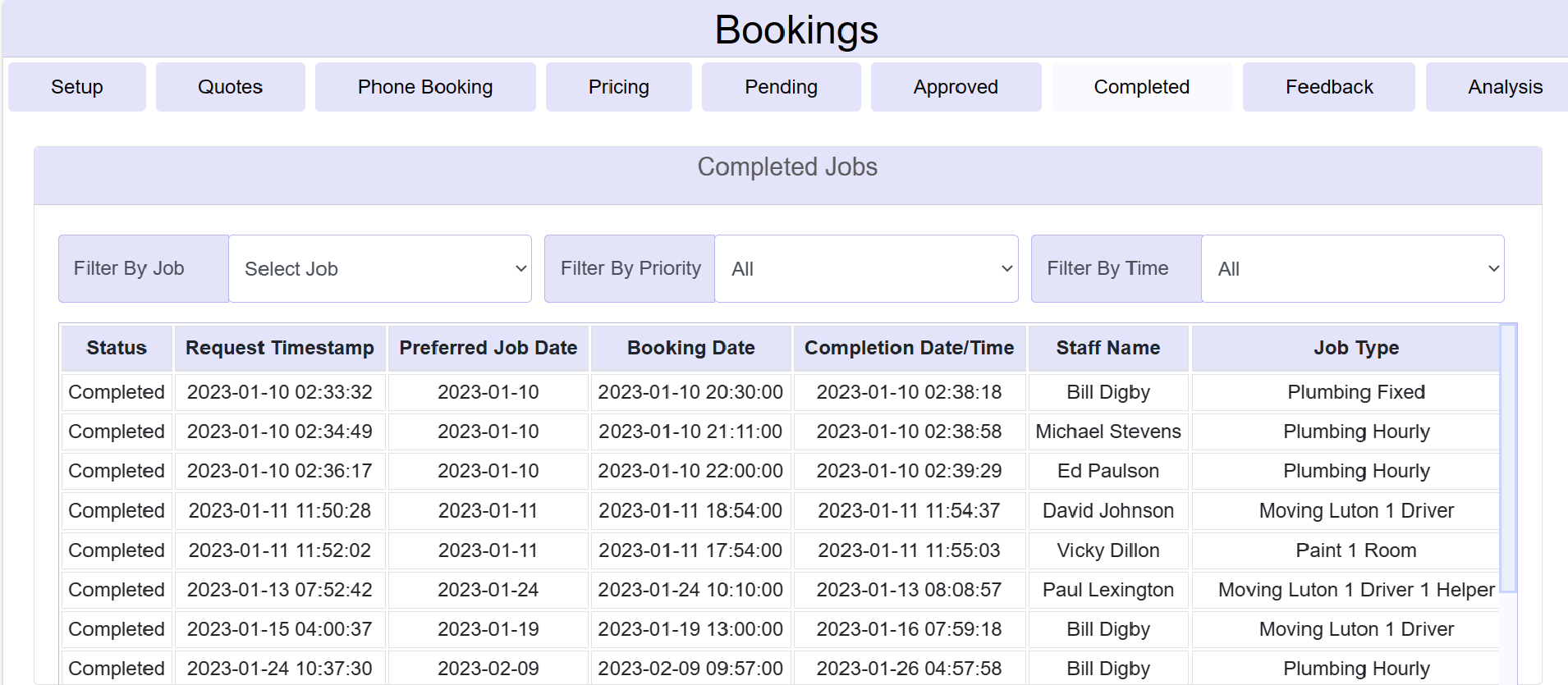Click request timestamp 2023-01-24 10:37:30
The image size is (1568, 685).
[280, 669]
